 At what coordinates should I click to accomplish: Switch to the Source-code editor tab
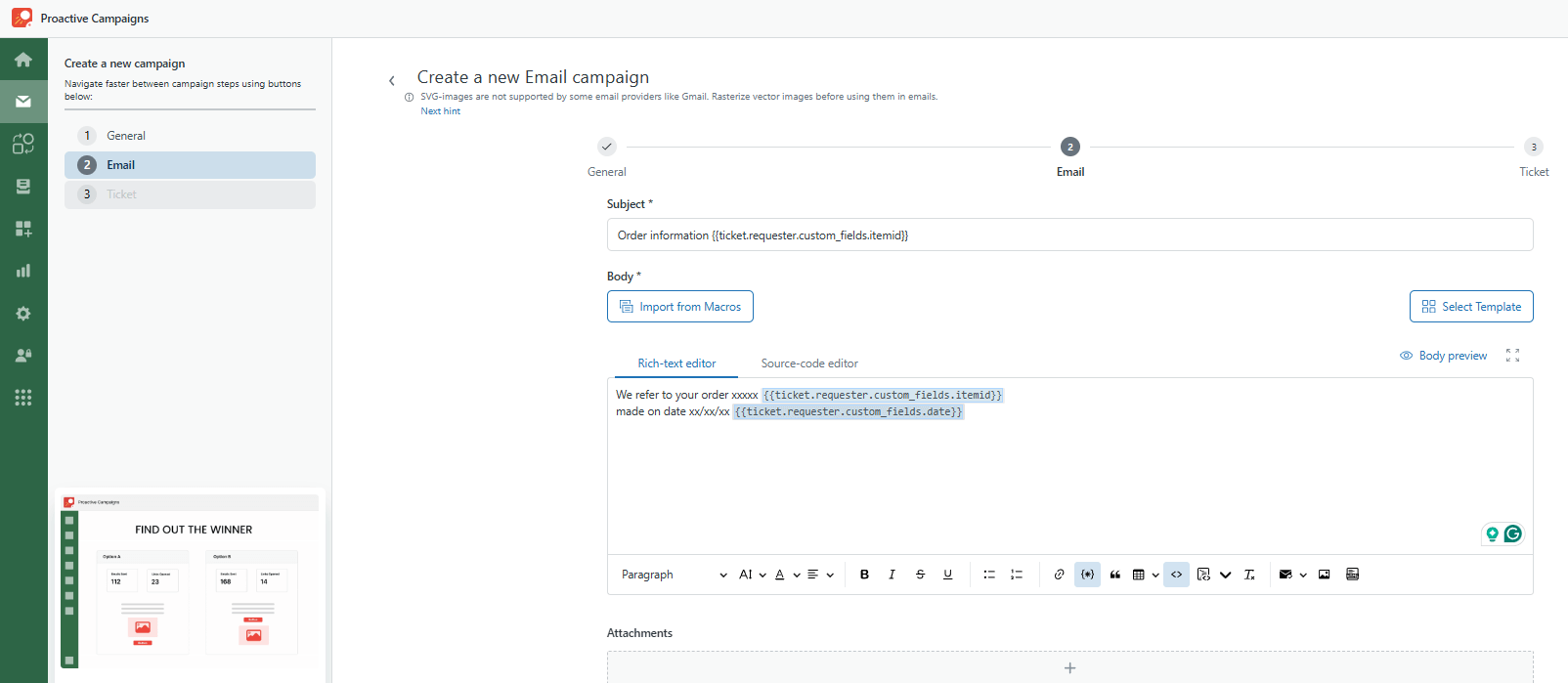pyautogui.click(x=809, y=363)
